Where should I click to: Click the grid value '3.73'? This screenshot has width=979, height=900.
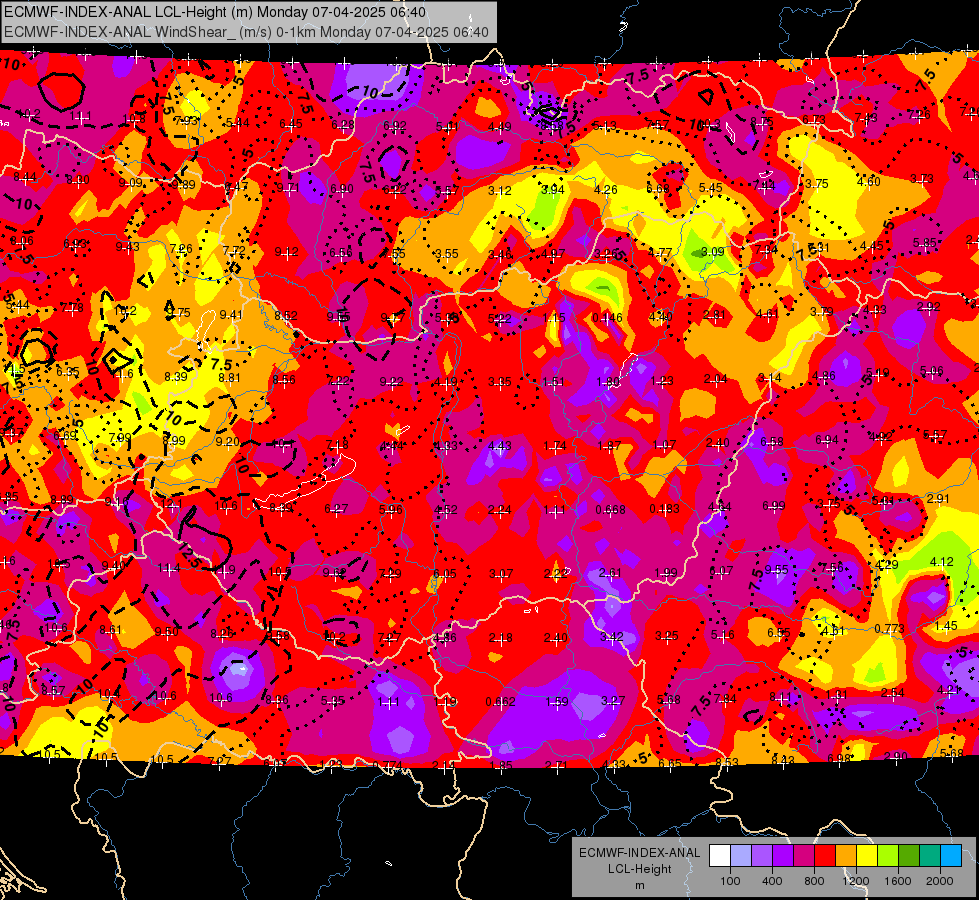(x=922, y=179)
